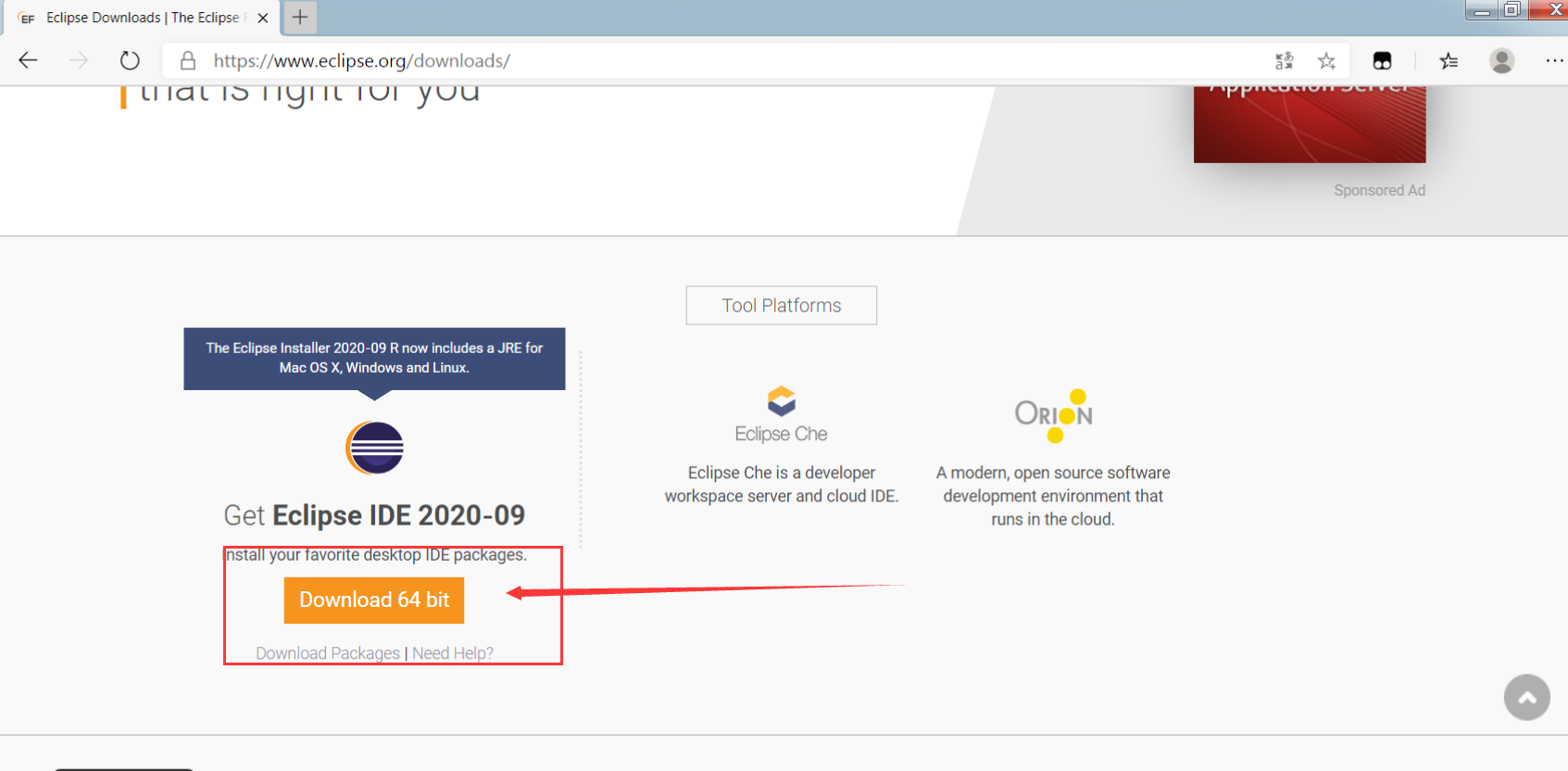Open the browser extension icon

coord(1382,61)
